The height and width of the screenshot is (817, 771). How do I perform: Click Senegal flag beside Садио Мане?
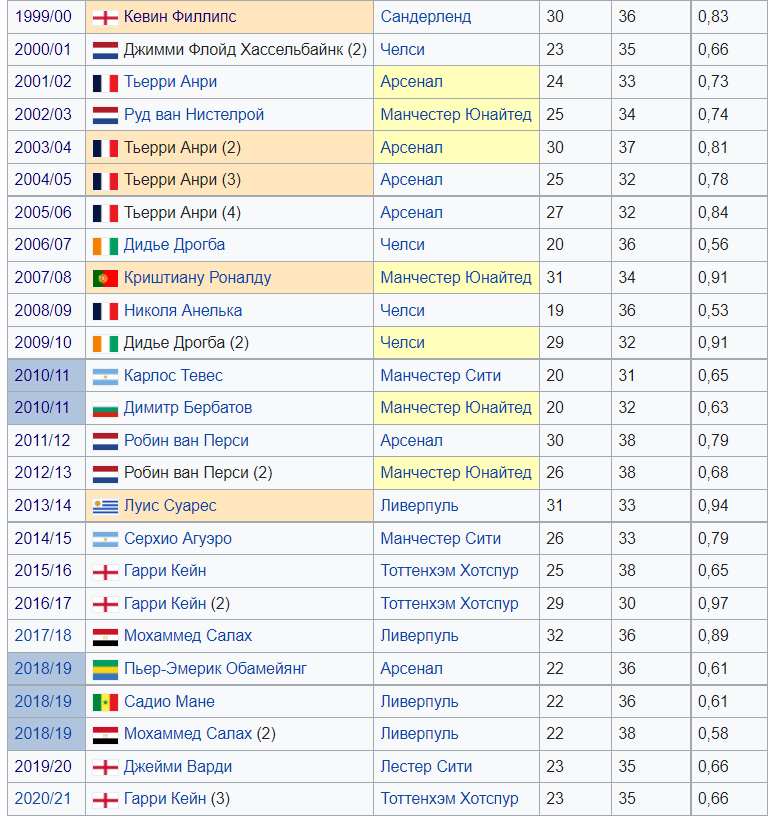click(105, 702)
